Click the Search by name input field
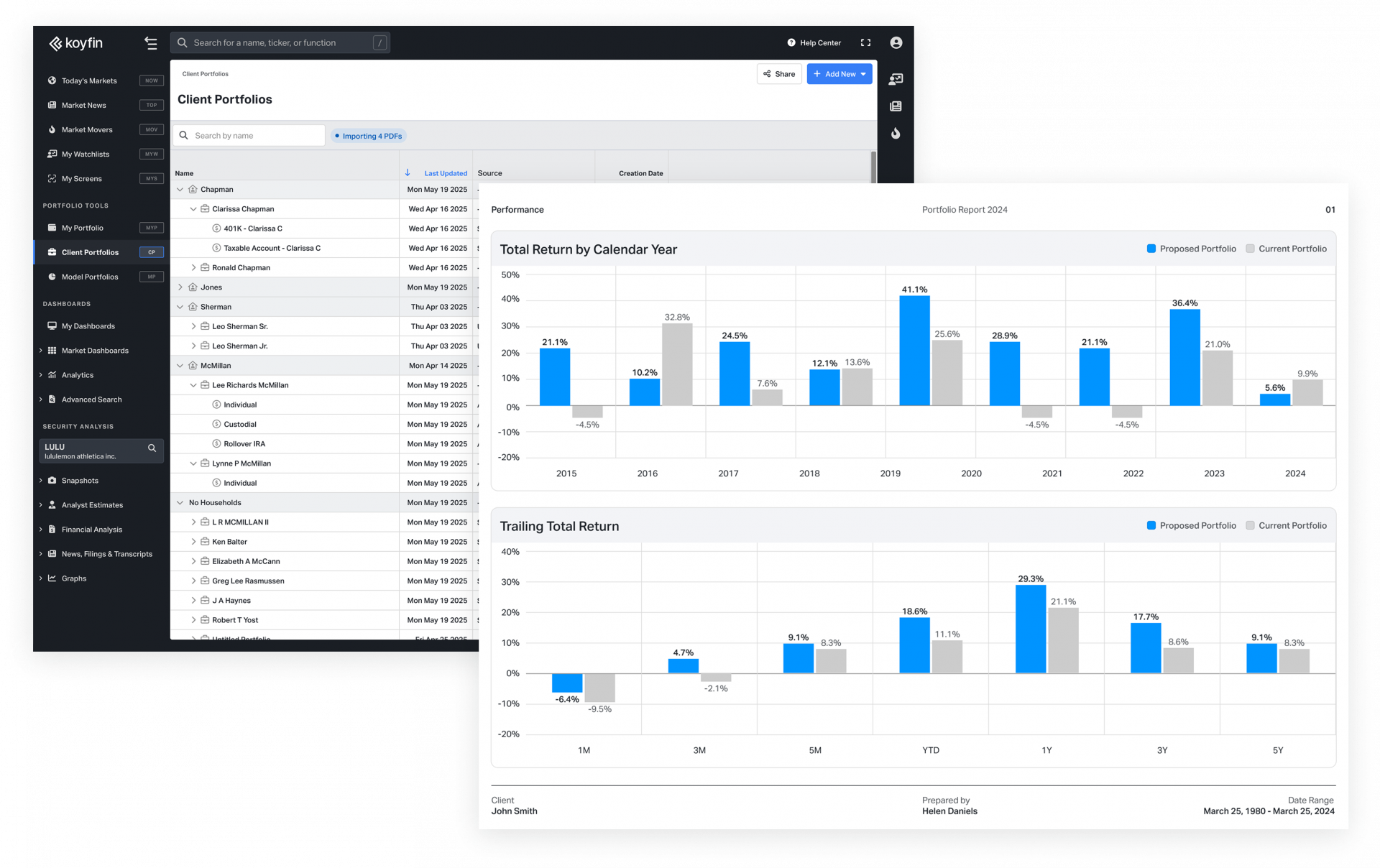This screenshot has width=1380, height=868. coord(249,135)
